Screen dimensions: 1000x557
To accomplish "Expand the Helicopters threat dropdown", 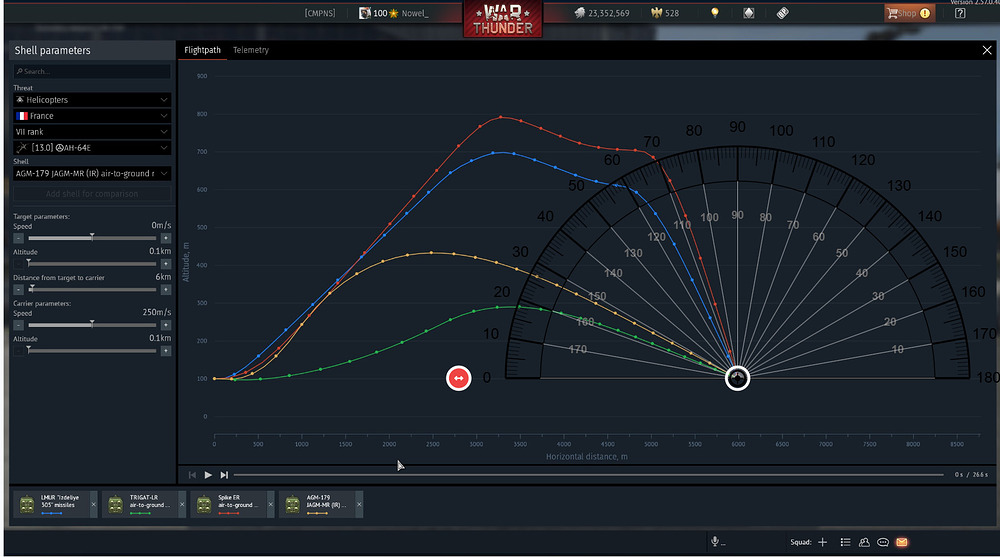I will 92,100.
